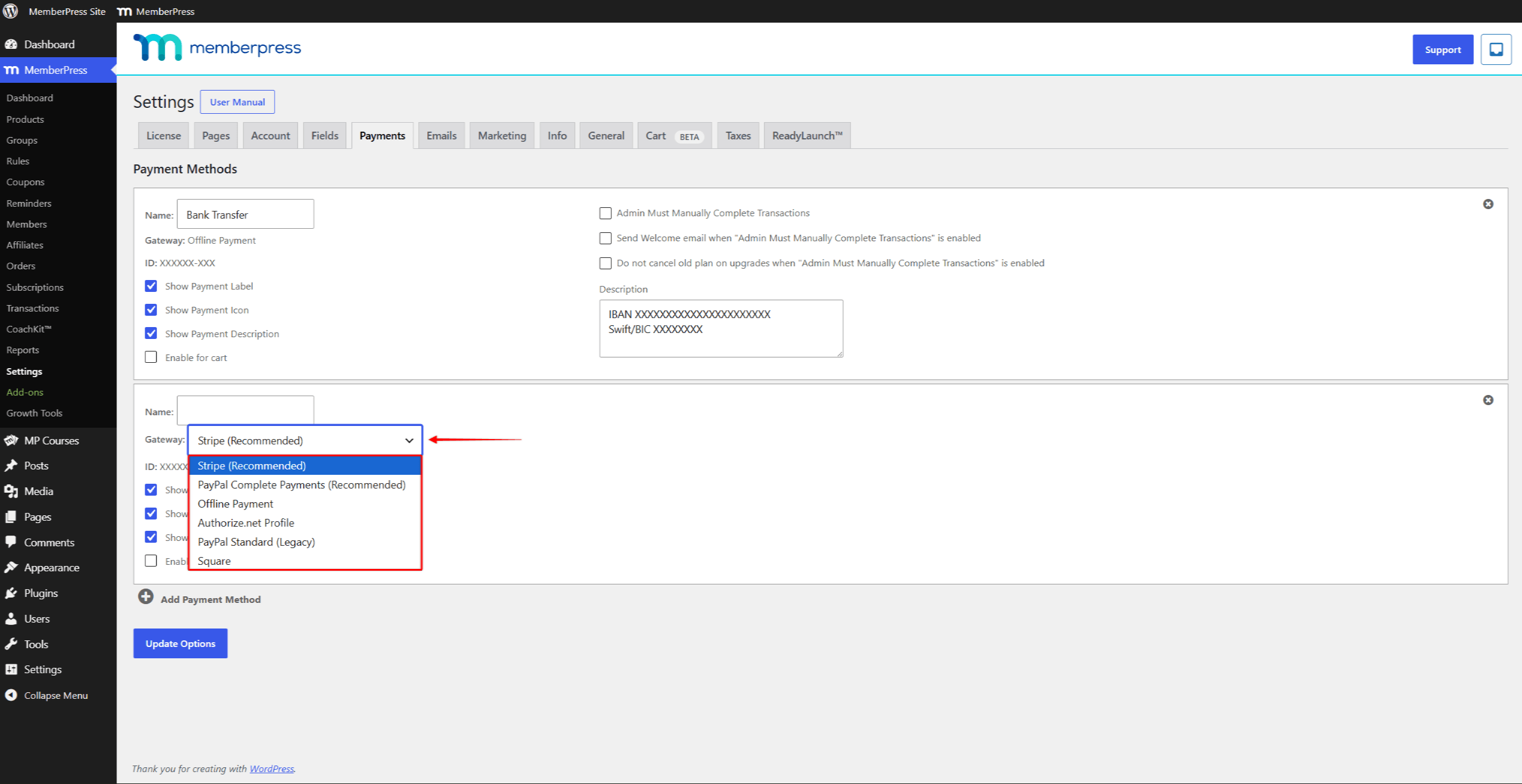Click the Collapse Menu arrow icon
The width and height of the screenshot is (1522, 784).
pos(11,695)
